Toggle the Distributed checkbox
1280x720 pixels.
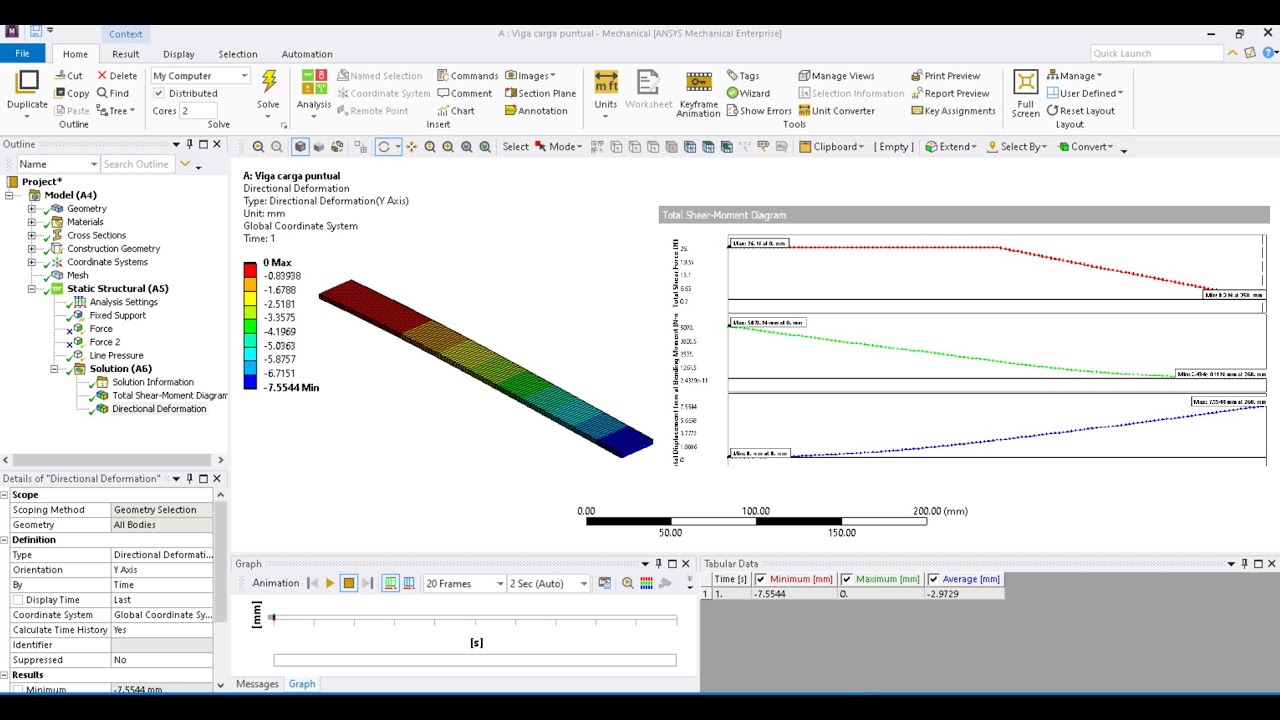pos(158,93)
